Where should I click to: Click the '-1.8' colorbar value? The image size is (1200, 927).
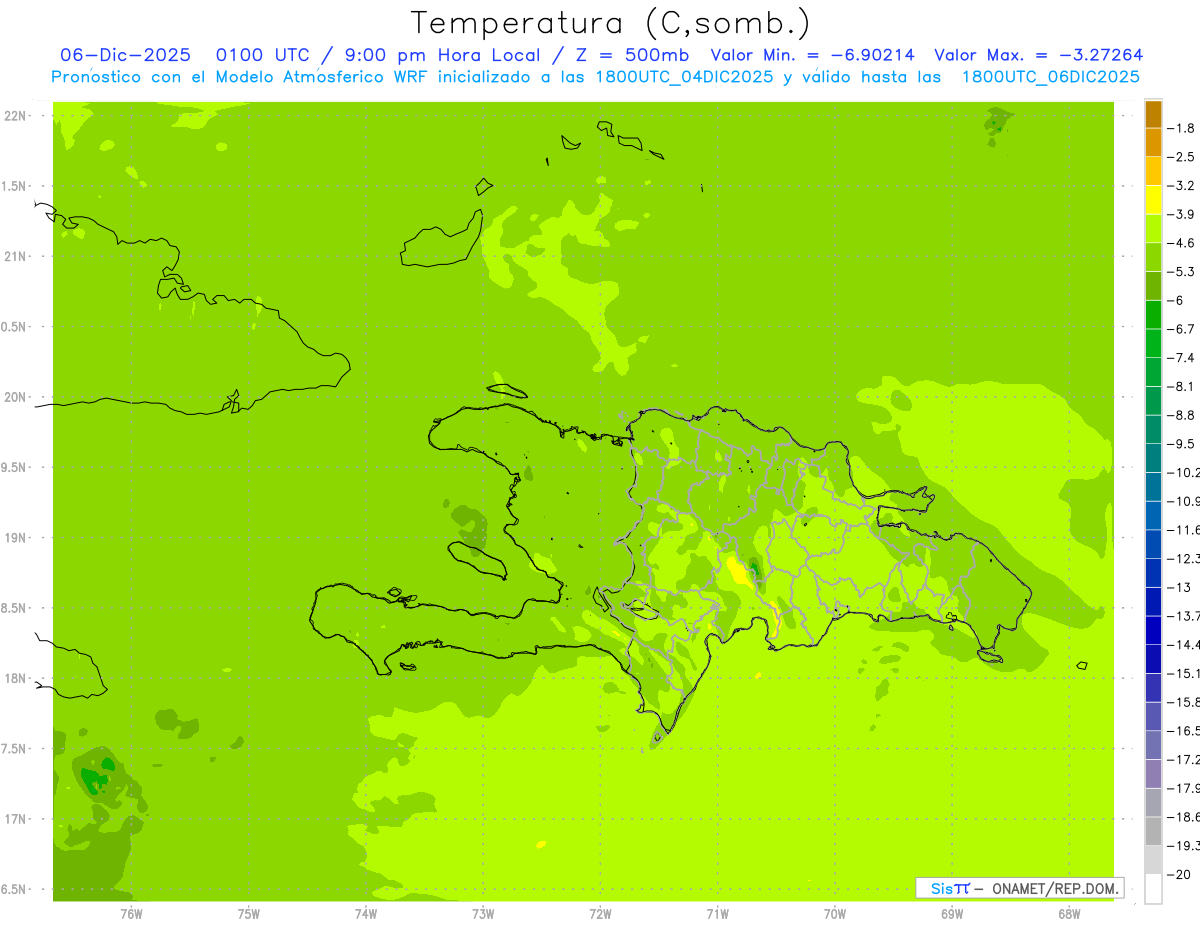coord(1182,128)
